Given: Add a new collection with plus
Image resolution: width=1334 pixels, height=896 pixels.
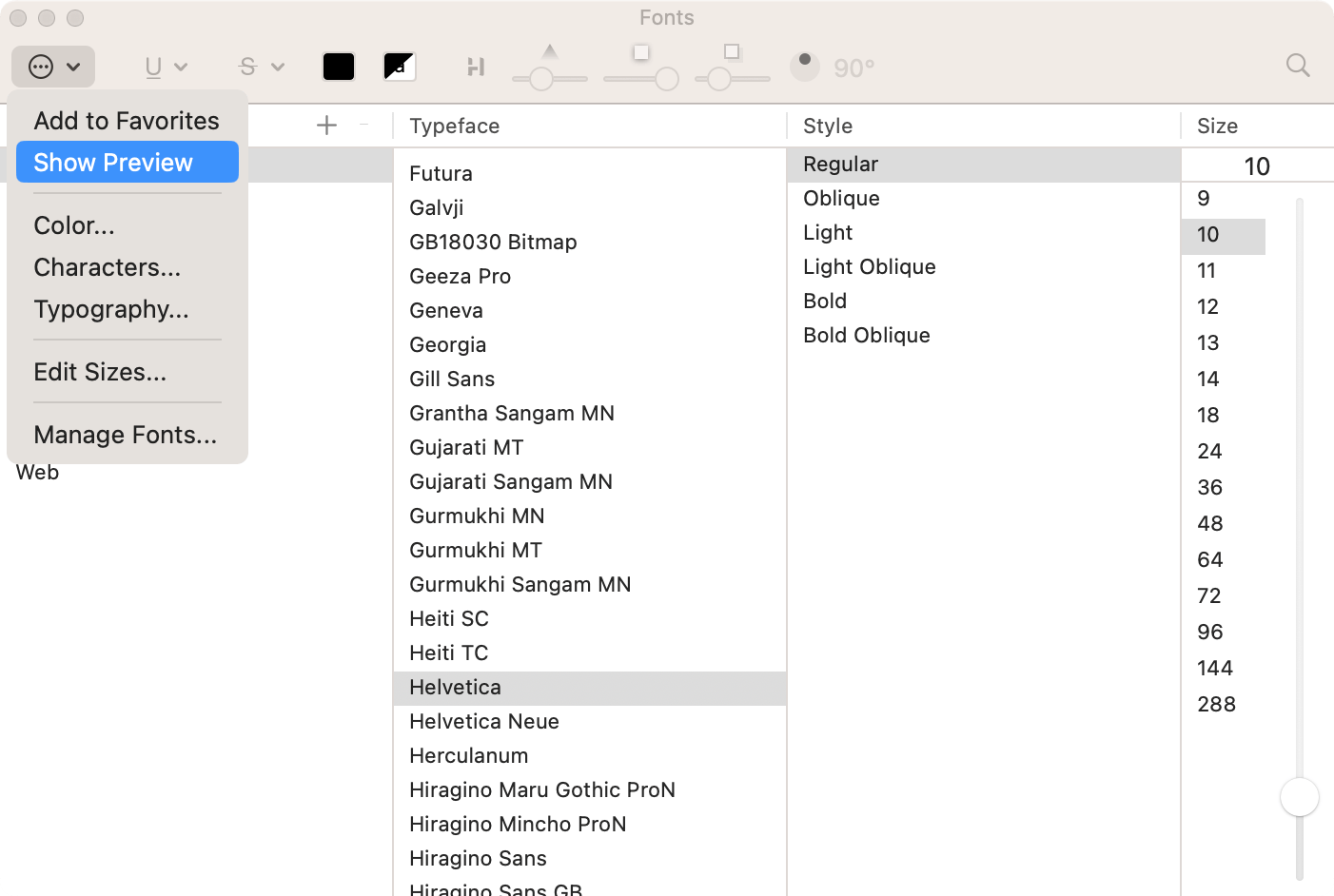Looking at the screenshot, I should [x=326, y=126].
